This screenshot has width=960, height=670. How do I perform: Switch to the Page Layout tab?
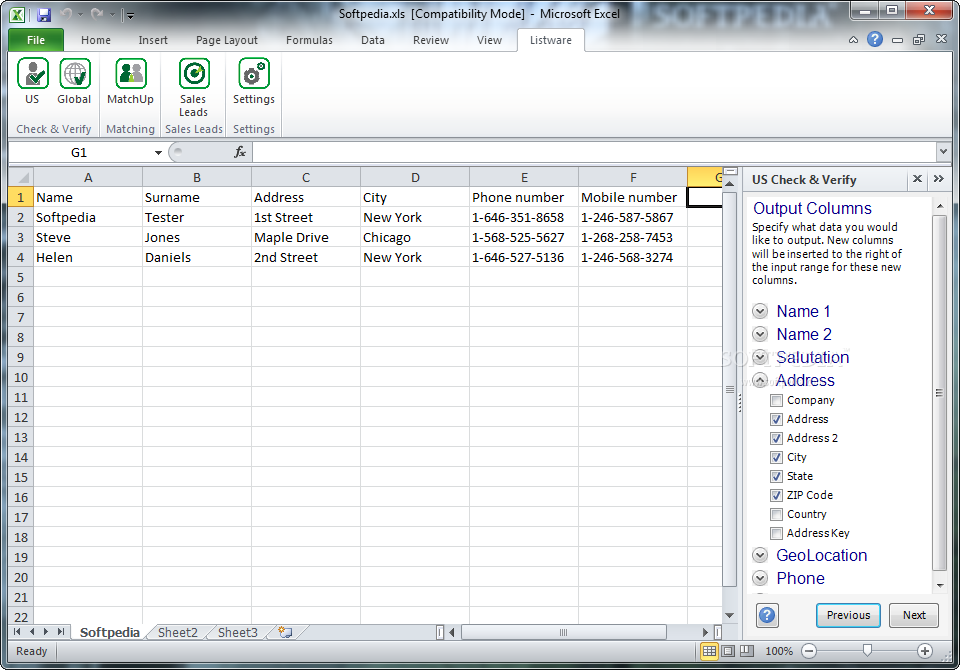coord(227,40)
